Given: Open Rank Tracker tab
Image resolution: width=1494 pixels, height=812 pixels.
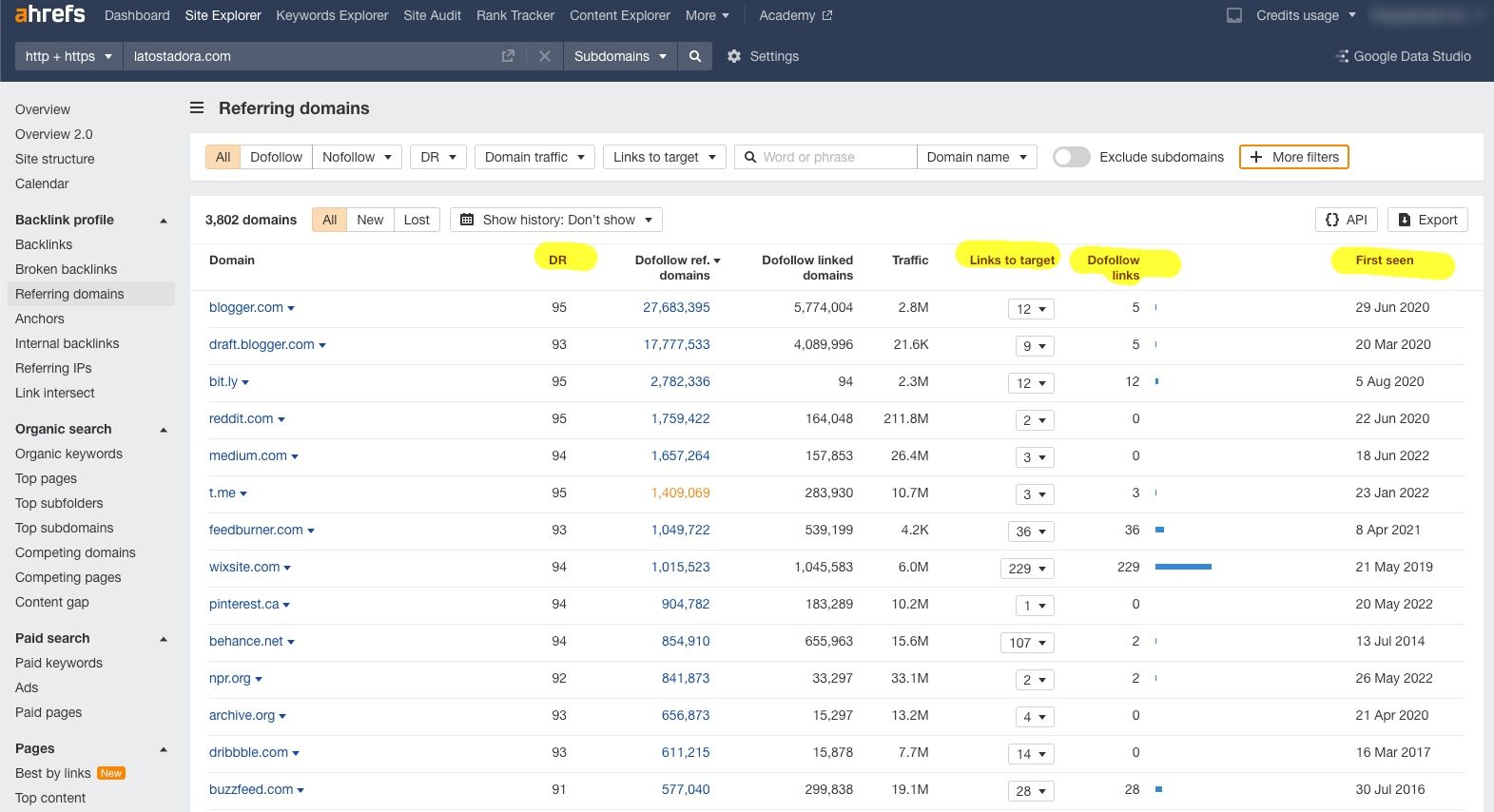Looking at the screenshot, I should tap(515, 15).
